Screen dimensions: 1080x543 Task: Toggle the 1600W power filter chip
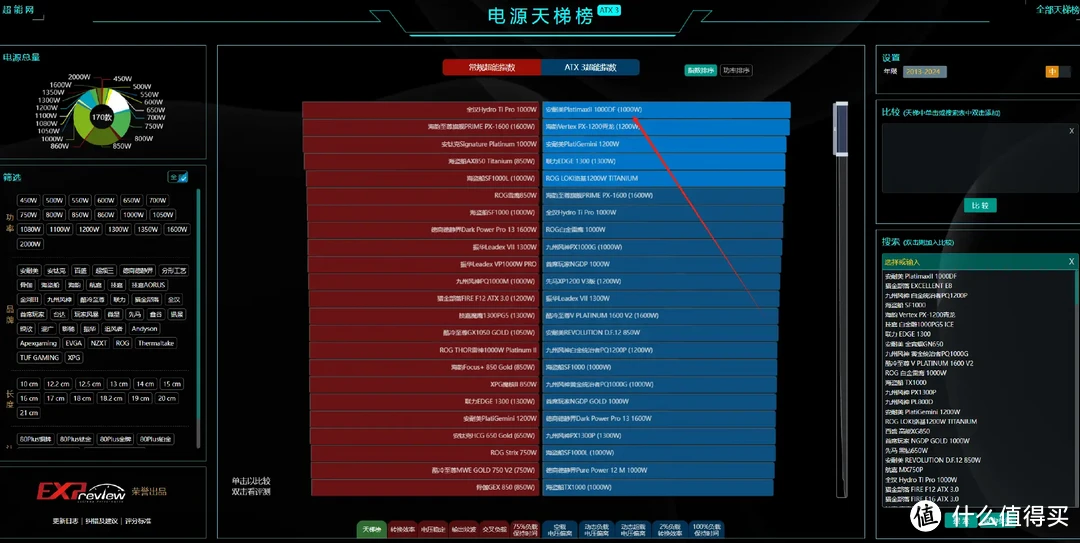pyautogui.click(x=176, y=229)
